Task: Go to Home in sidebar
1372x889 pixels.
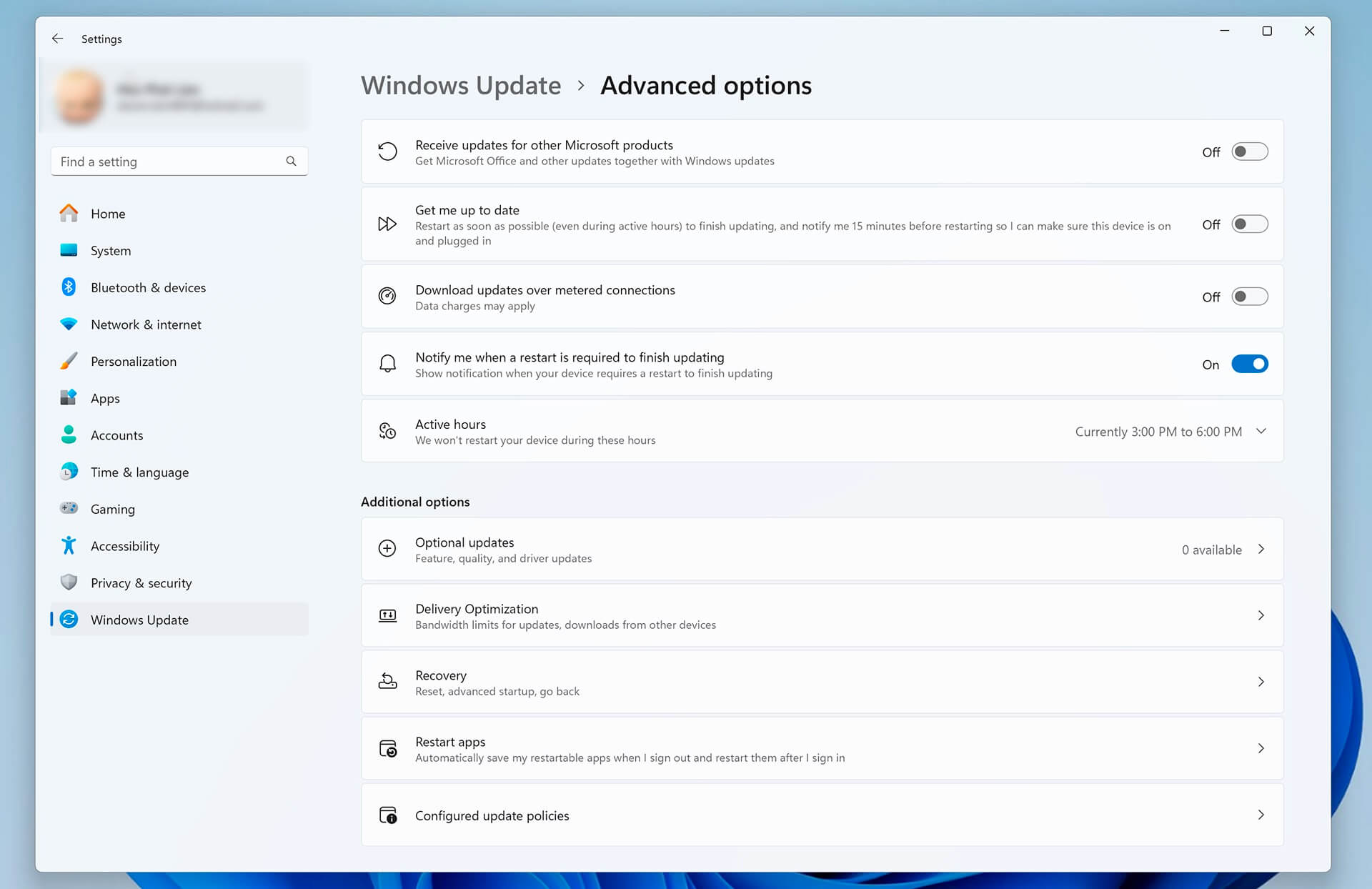Action: (x=179, y=214)
